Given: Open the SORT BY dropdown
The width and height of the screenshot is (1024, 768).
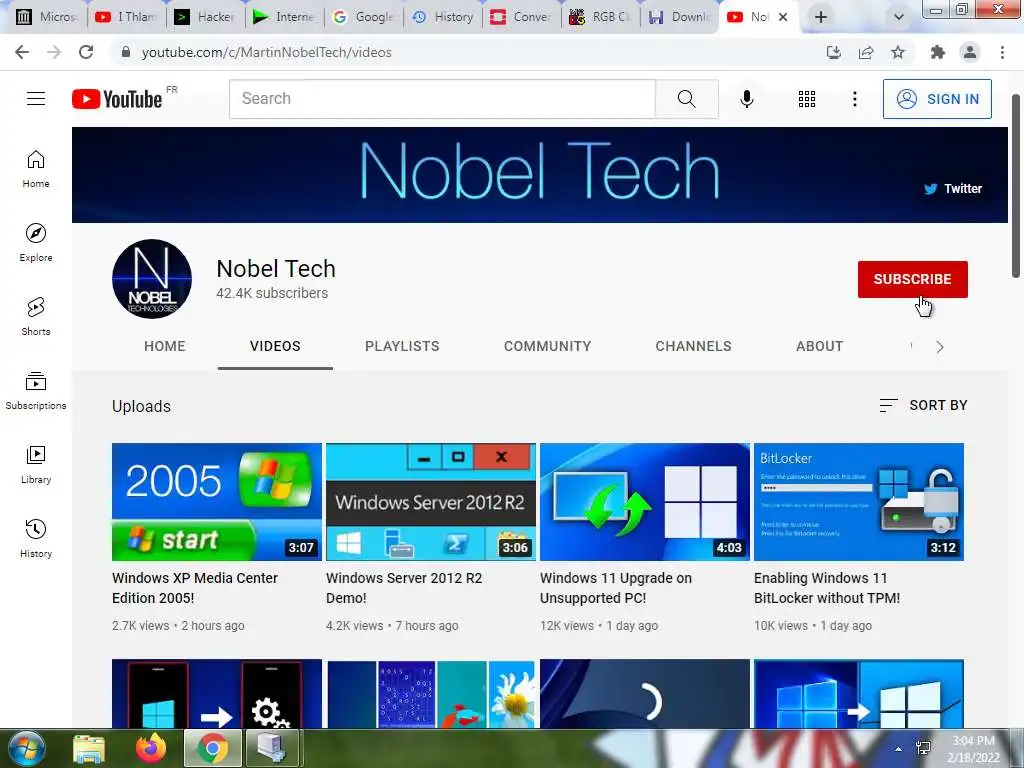Looking at the screenshot, I should (923, 406).
